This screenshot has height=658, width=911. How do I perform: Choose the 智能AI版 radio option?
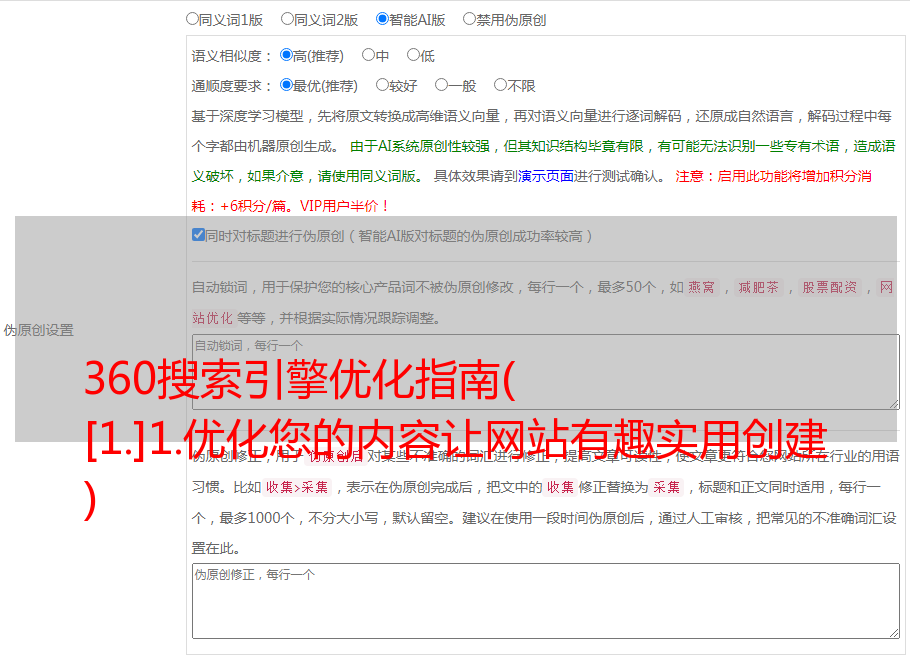point(382,19)
